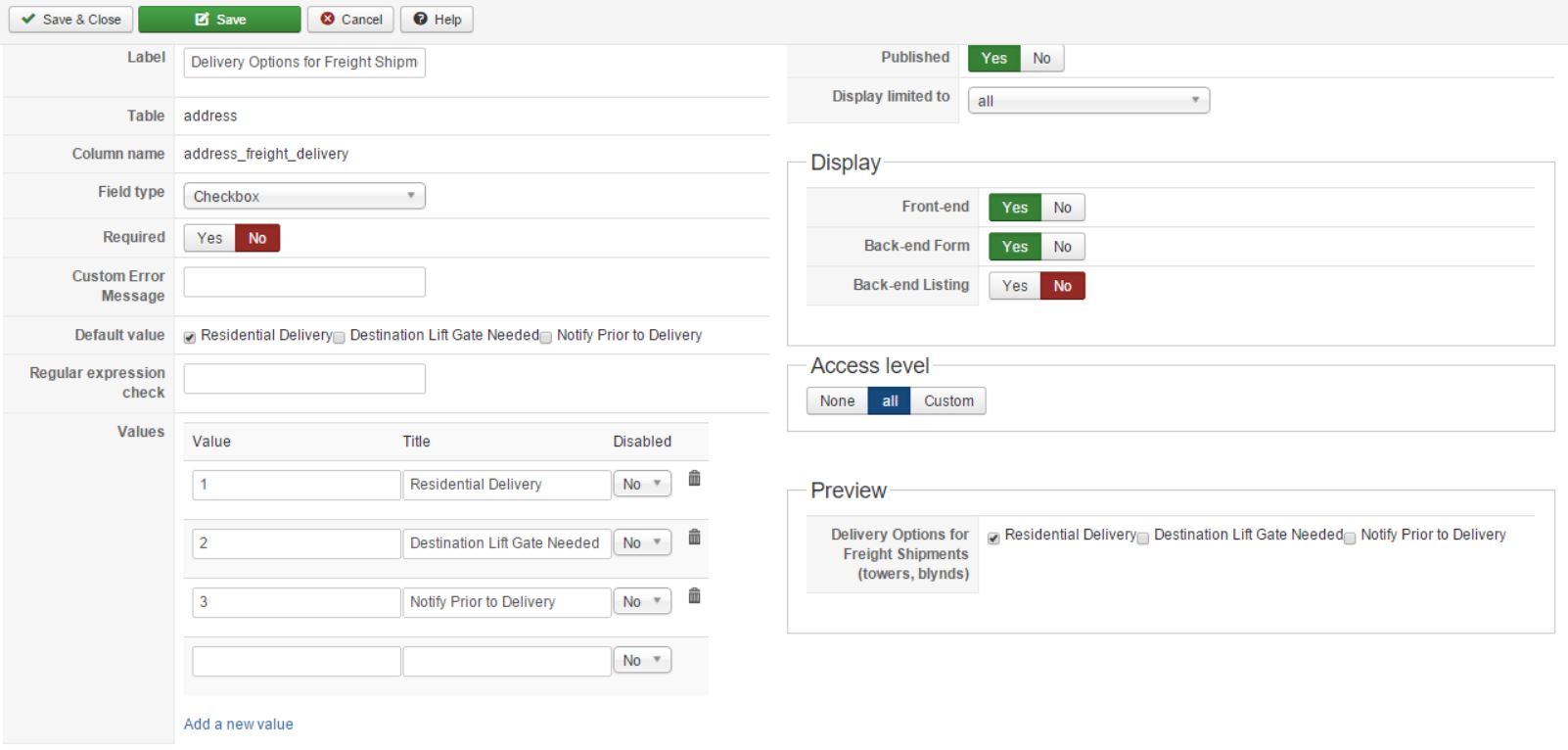The image size is (1568, 750).
Task: Check Destination Lift Gate Needed default checkbox
Action: coord(339,338)
